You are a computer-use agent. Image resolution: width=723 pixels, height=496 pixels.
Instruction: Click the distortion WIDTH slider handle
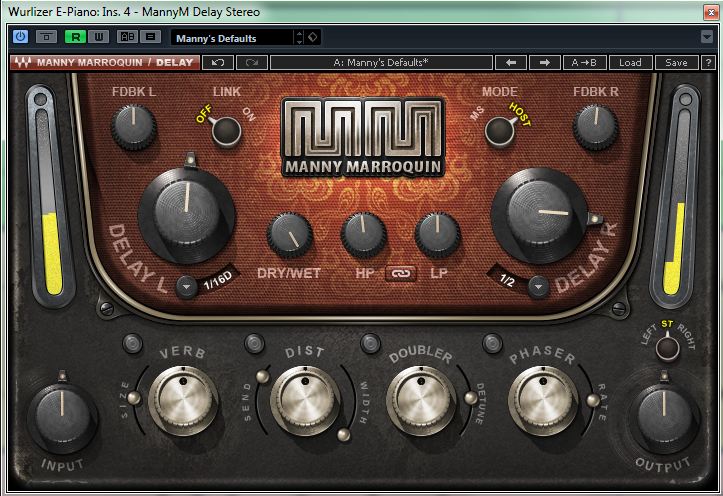344,434
